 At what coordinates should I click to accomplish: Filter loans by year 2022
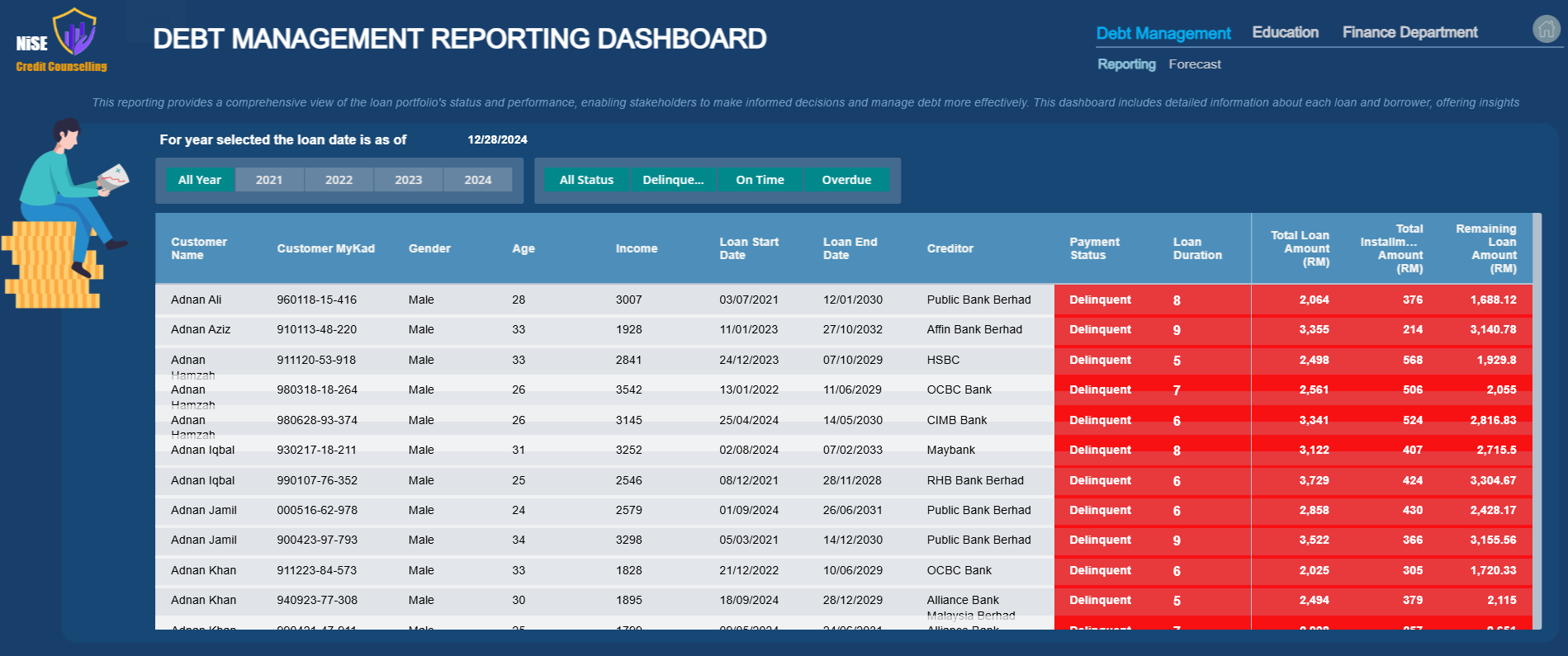339,180
